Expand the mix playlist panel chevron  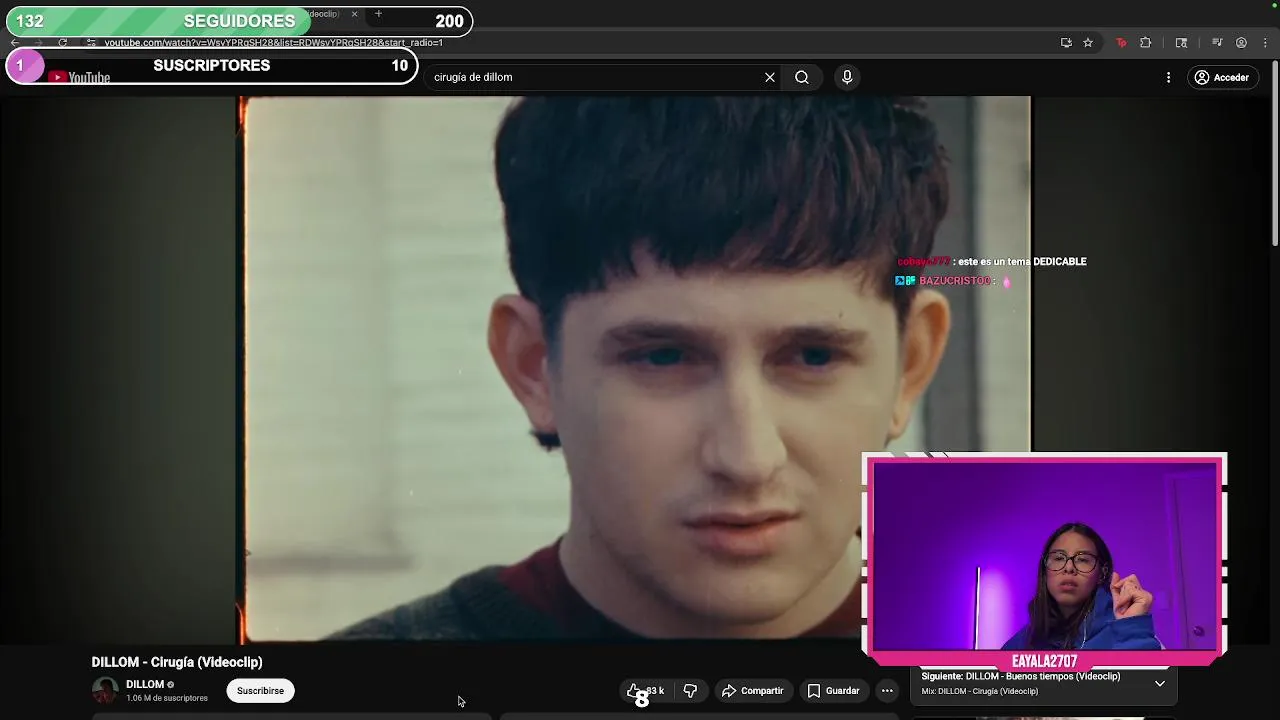[1160, 683]
